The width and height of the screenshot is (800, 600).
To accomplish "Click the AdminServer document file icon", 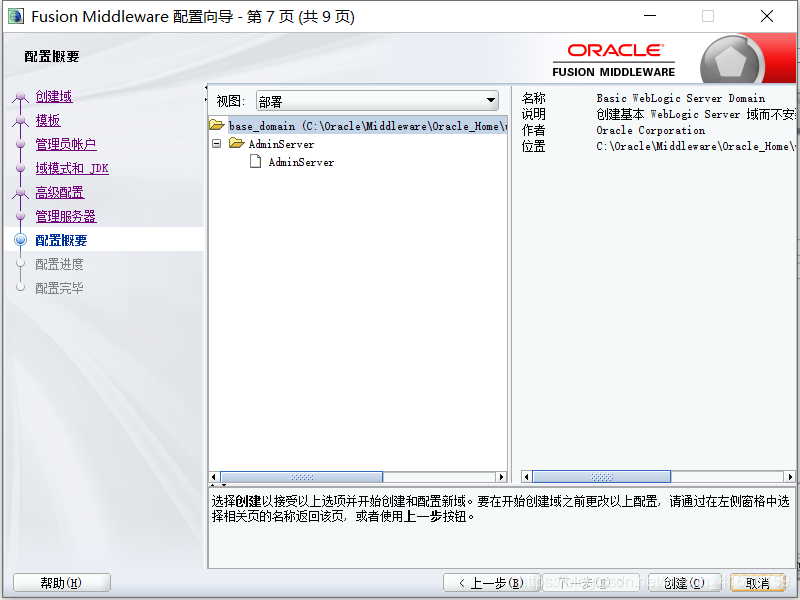I will pos(256,162).
